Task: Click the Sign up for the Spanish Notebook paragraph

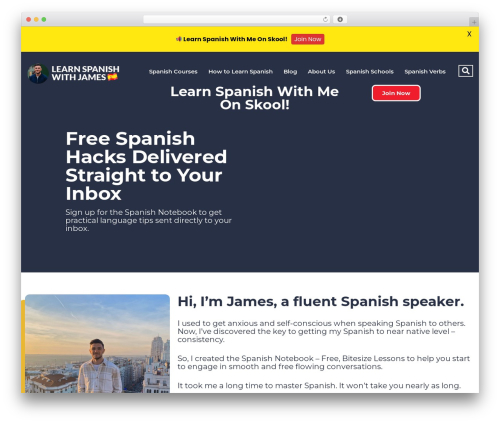Action: [148, 220]
